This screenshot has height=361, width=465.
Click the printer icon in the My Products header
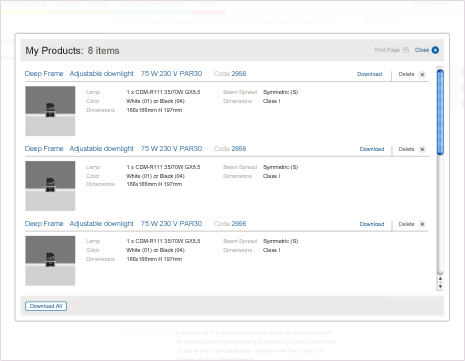pos(406,50)
